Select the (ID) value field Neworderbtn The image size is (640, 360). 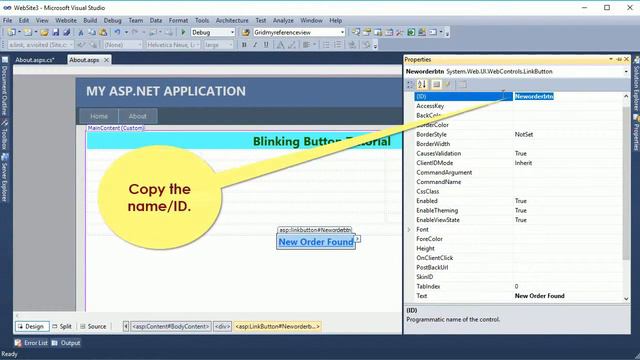click(x=567, y=96)
